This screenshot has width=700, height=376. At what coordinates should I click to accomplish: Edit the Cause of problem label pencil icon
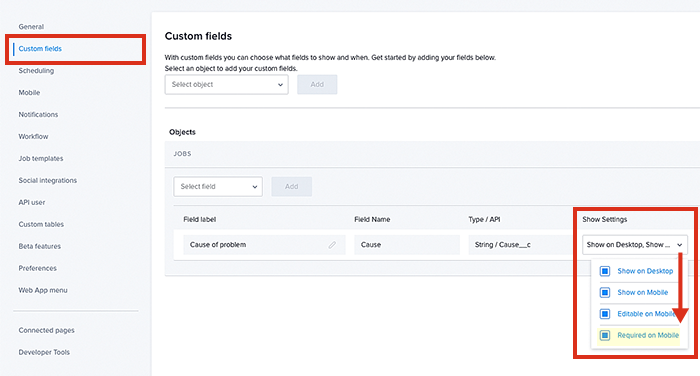tap(332, 245)
